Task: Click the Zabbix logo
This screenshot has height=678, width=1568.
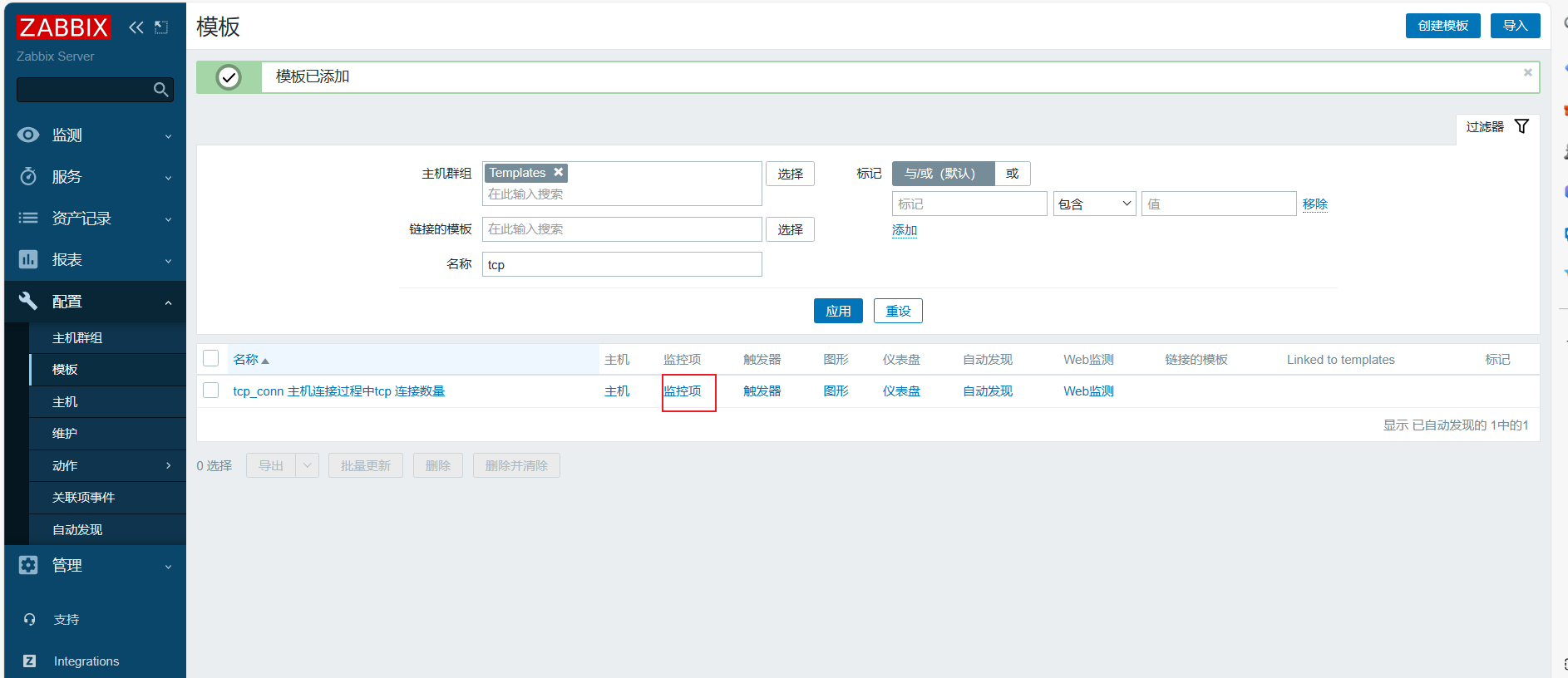Action: [x=63, y=27]
